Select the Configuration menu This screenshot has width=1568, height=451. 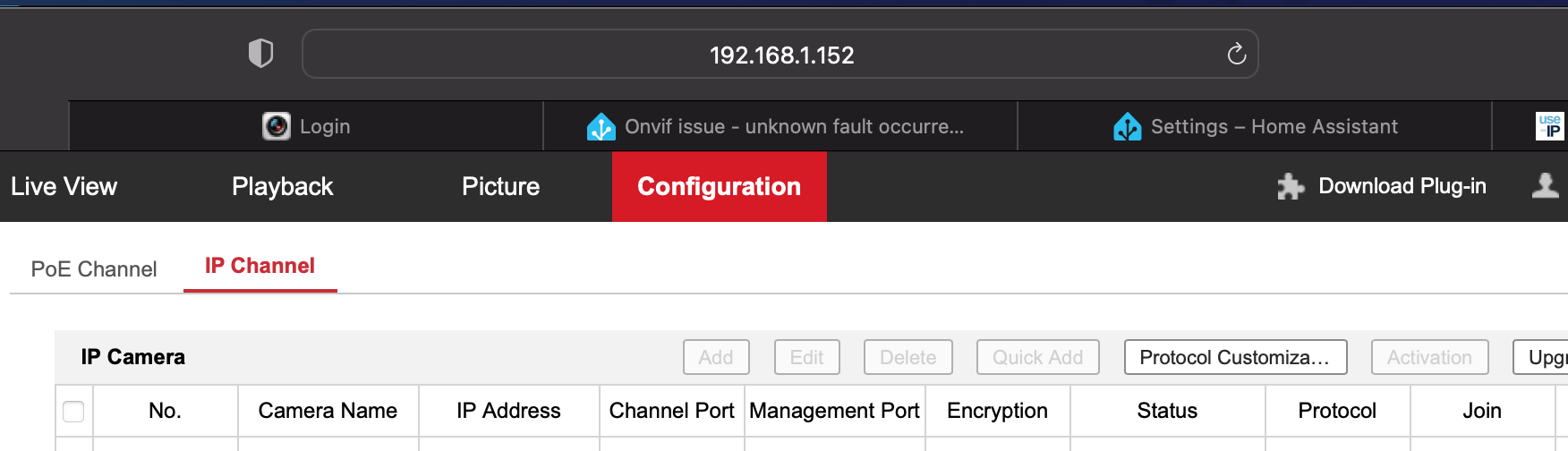point(720,186)
